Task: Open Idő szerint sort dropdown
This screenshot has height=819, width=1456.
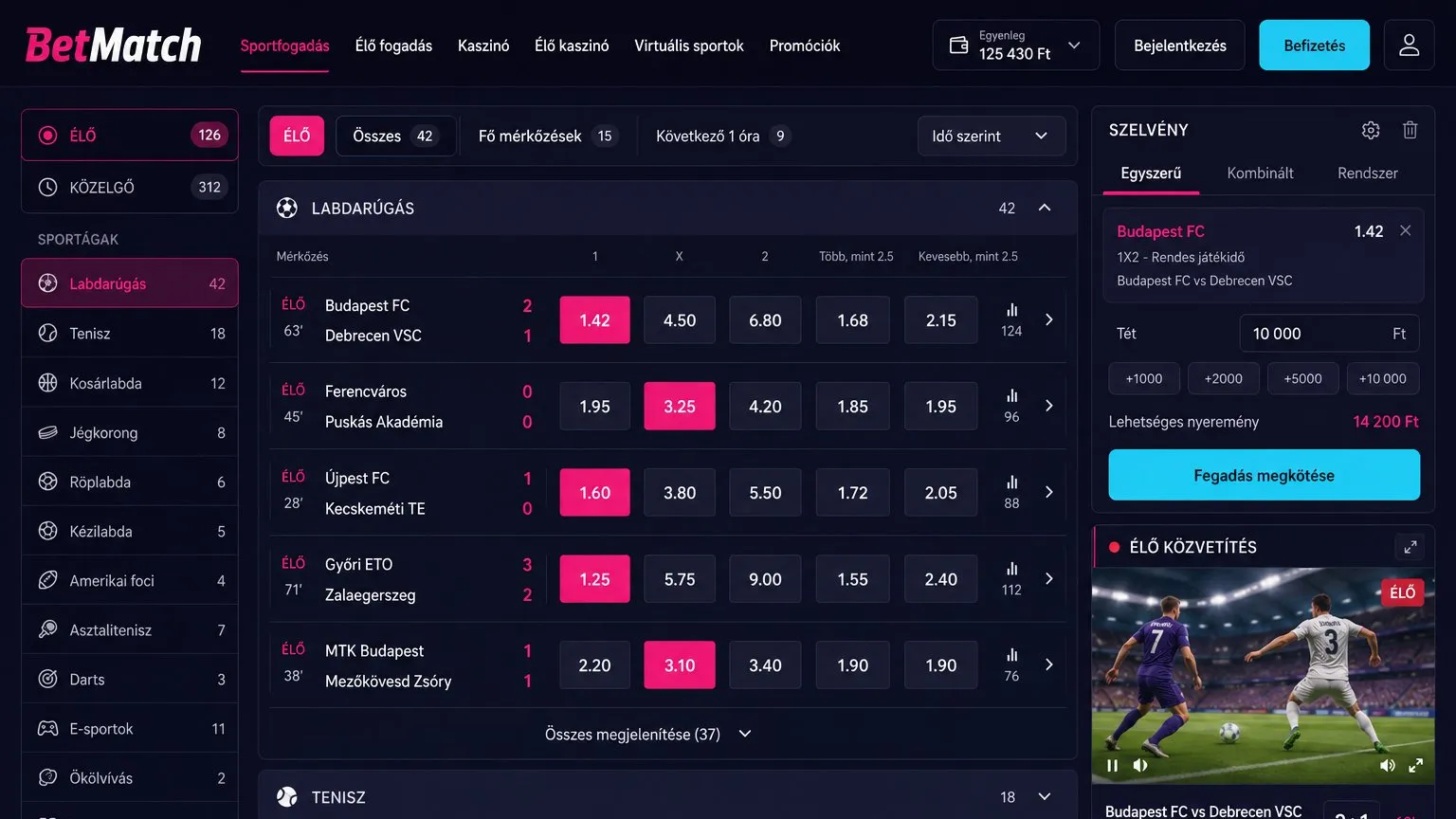Action: click(991, 136)
